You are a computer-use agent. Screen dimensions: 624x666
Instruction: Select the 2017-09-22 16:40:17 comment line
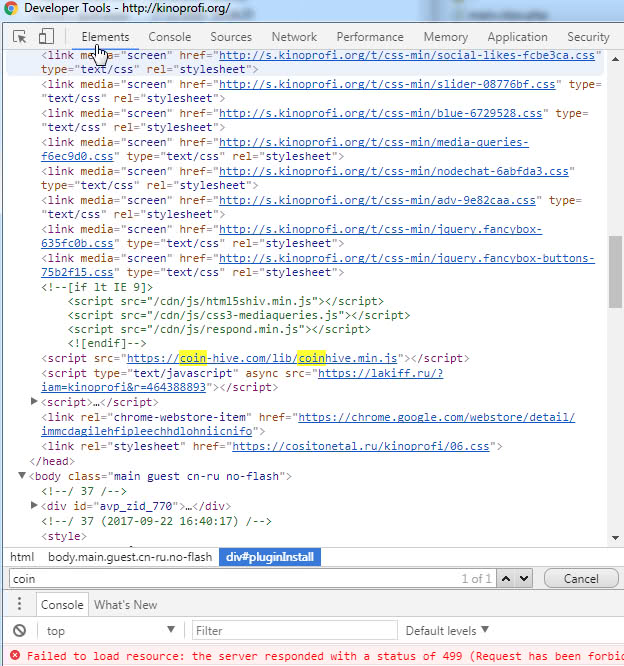[156, 521]
